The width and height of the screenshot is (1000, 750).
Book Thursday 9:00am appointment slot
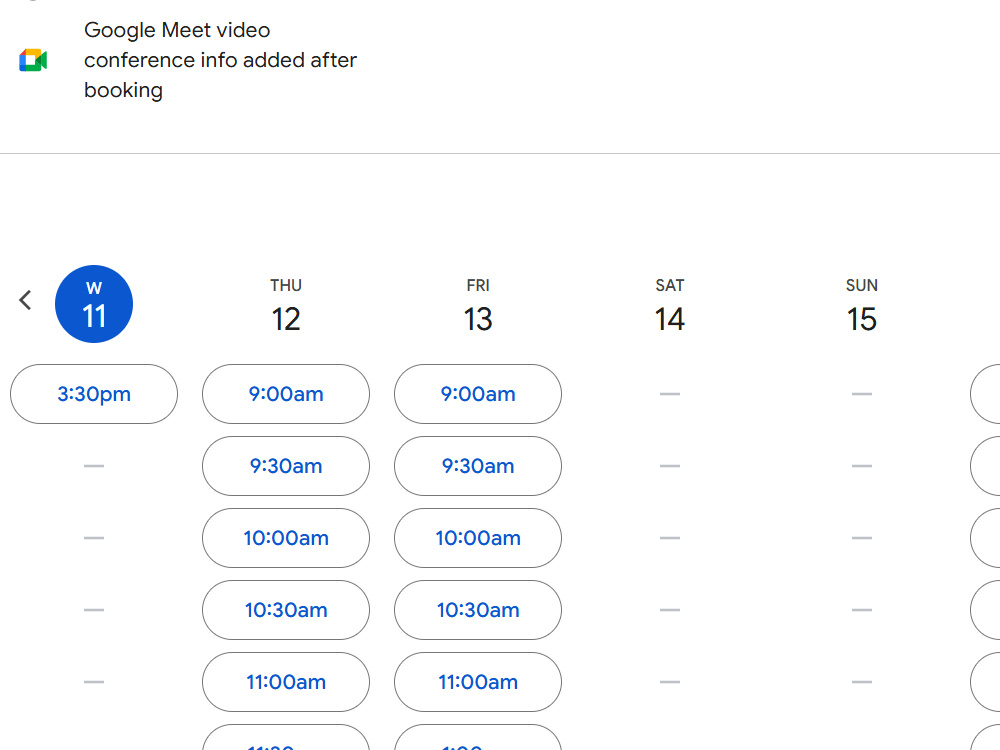tap(286, 394)
